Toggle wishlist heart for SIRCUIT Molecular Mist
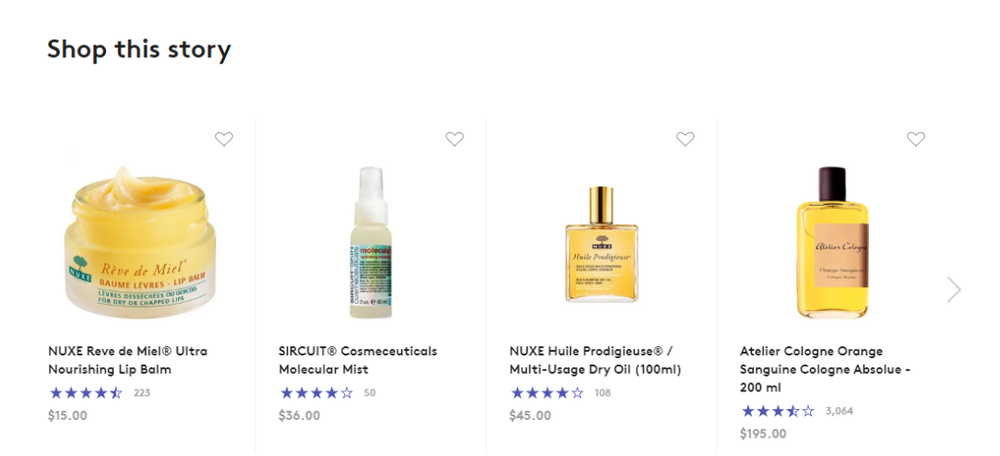1000x456 pixels. point(455,139)
